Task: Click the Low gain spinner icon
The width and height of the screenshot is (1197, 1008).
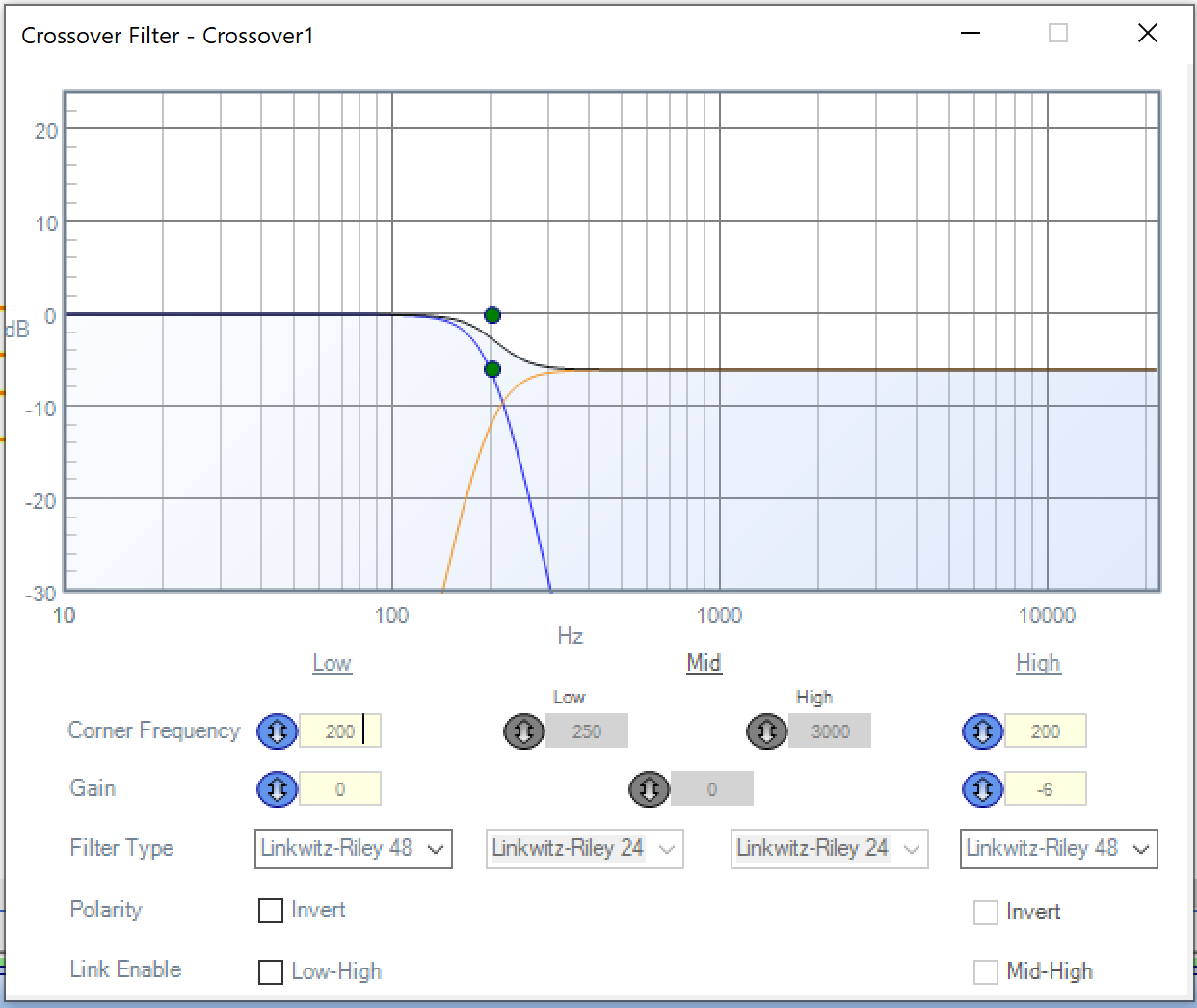Action: click(277, 789)
